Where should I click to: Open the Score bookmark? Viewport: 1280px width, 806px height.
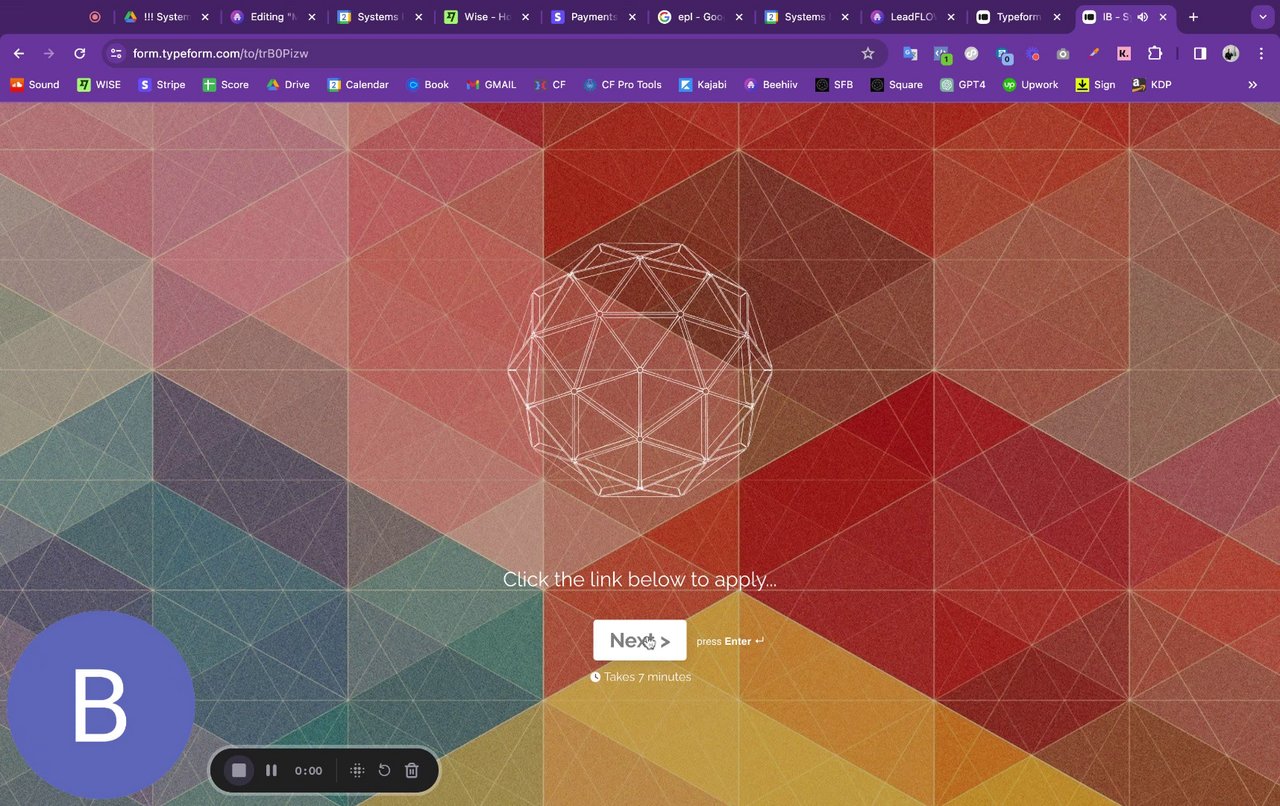pos(226,85)
